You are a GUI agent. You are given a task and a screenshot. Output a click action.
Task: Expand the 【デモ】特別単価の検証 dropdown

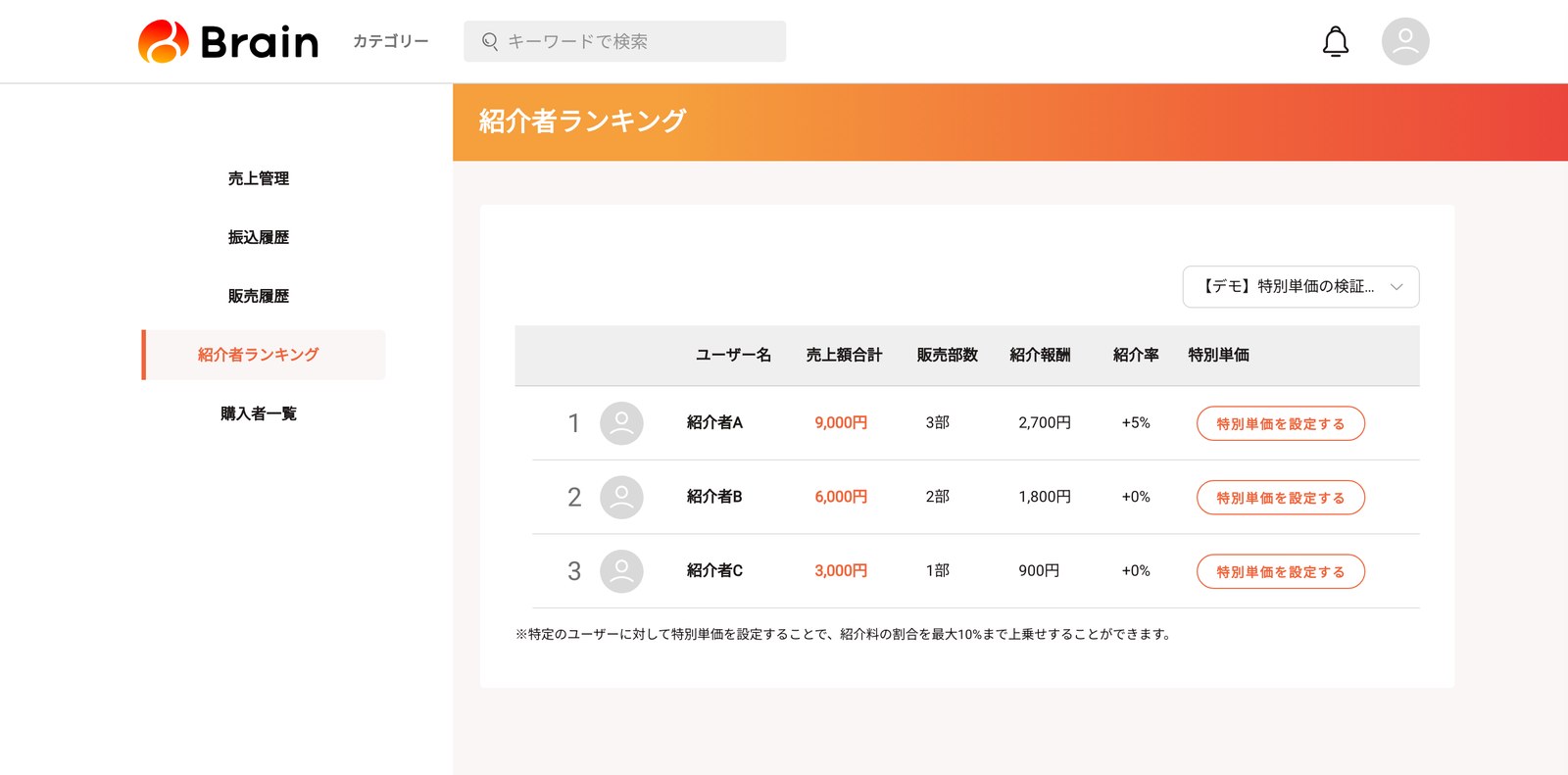[x=1300, y=287]
